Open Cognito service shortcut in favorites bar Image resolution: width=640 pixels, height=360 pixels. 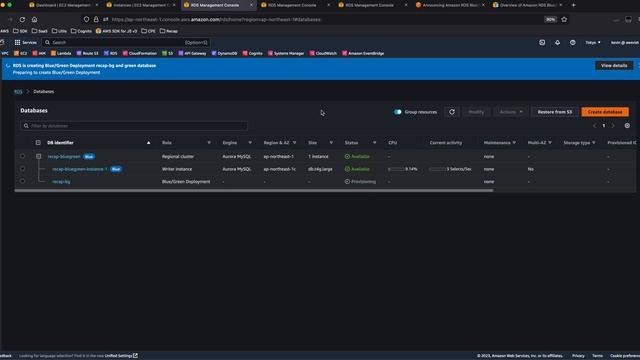coord(252,53)
